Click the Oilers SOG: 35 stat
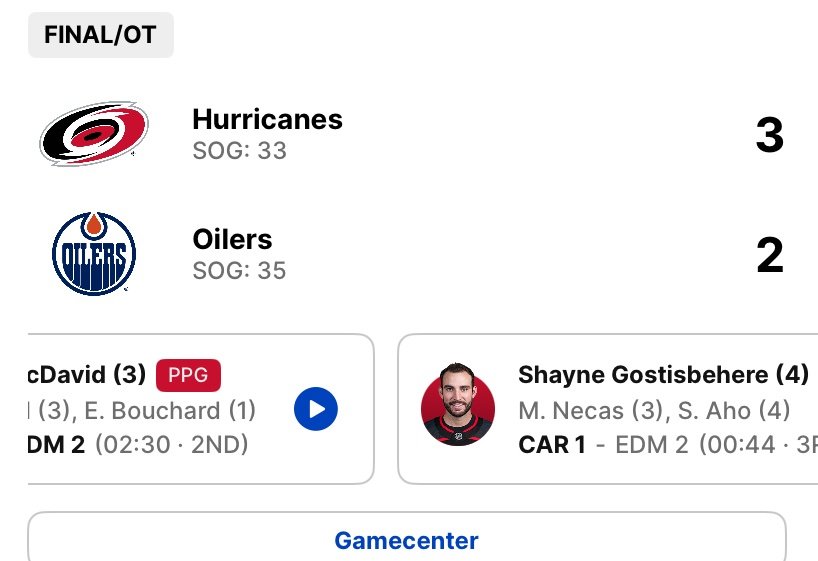 pyautogui.click(x=239, y=271)
